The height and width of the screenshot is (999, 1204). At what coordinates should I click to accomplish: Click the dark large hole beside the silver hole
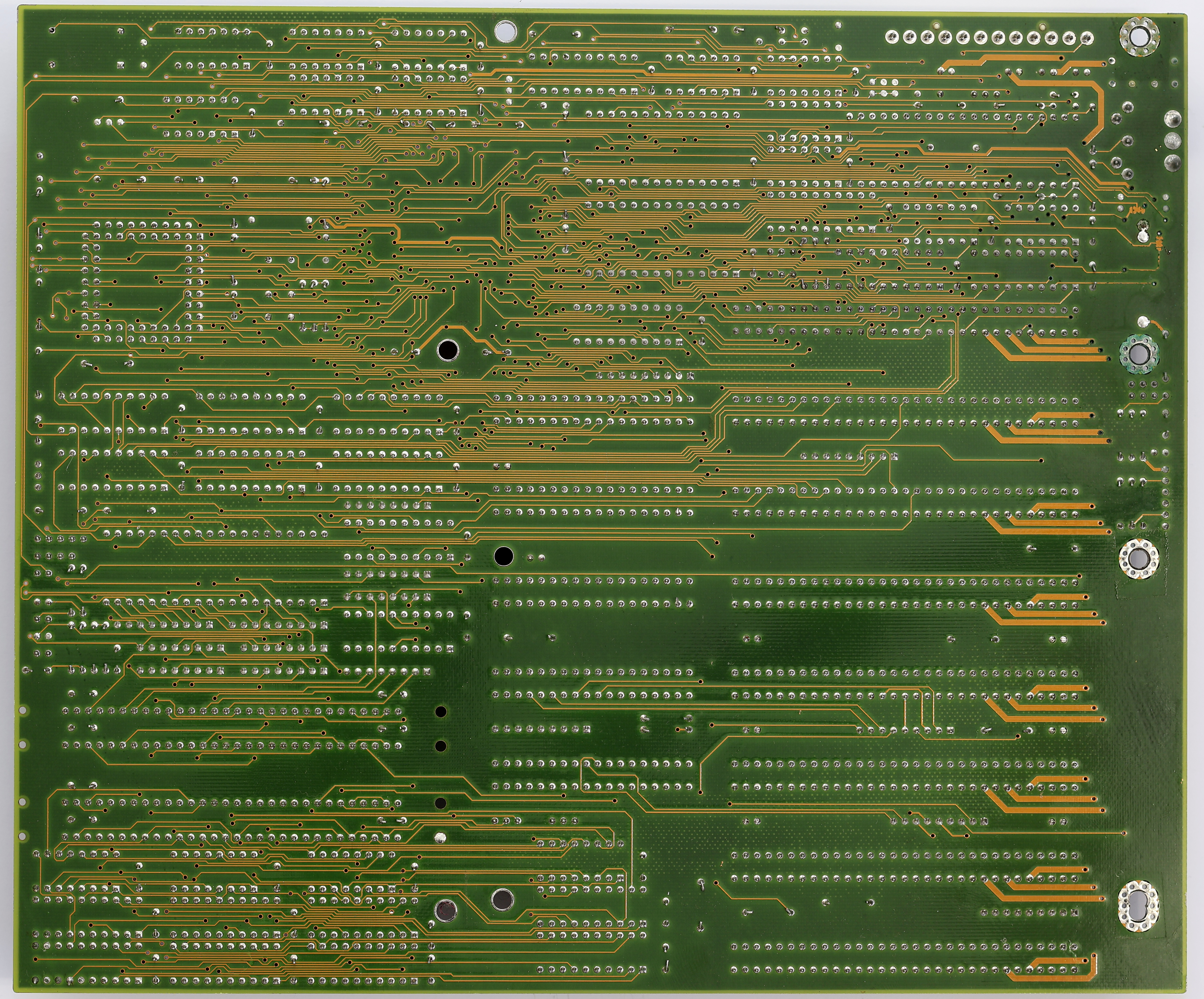coord(502,900)
